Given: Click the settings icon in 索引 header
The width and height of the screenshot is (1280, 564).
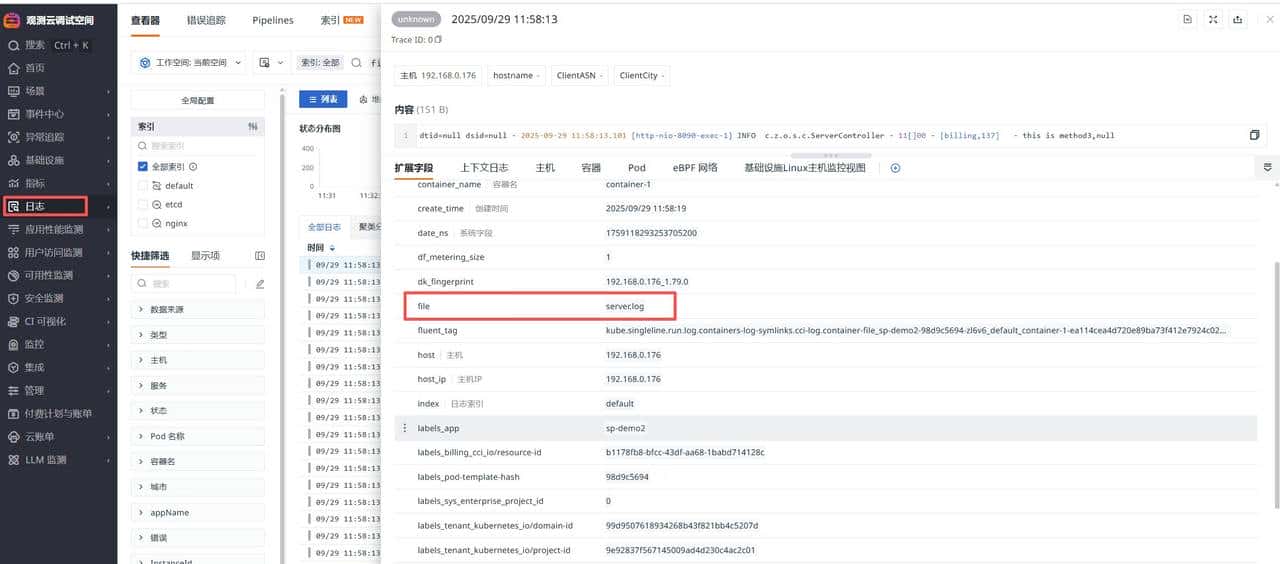Looking at the screenshot, I should pyautogui.click(x=252, y=127).
